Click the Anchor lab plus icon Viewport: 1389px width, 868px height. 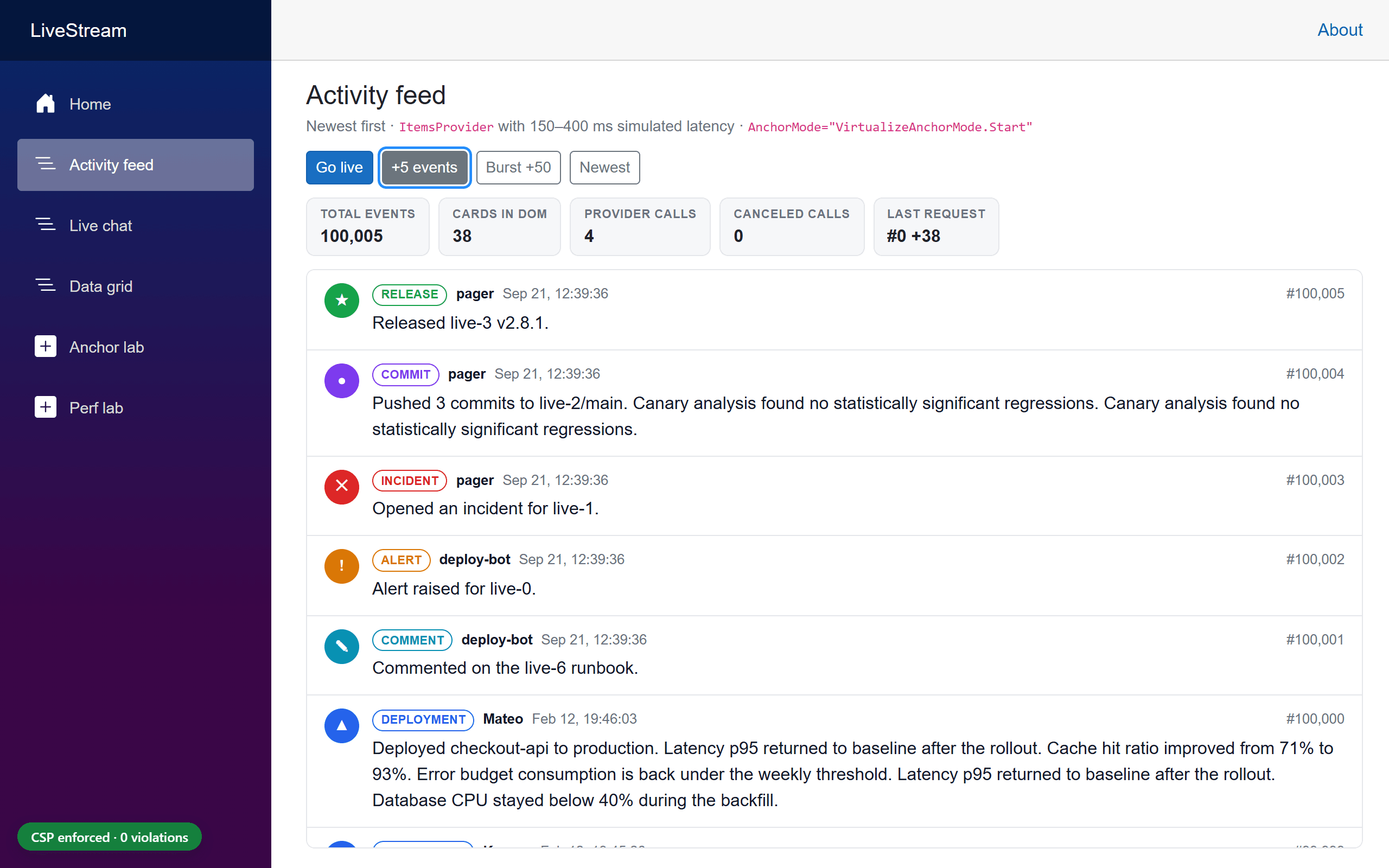pyautogui.click(x=46, y=347)
